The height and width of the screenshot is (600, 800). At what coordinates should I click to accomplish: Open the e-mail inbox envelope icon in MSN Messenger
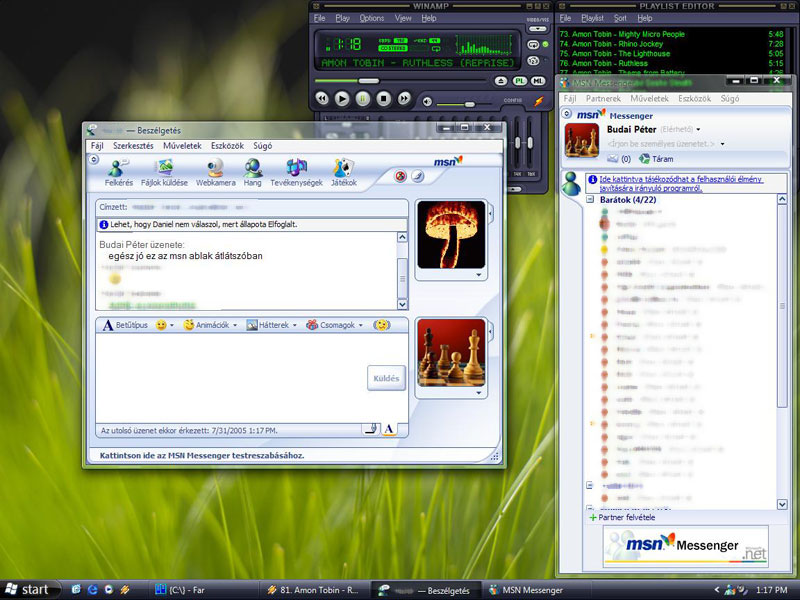[x=613, y=159]
